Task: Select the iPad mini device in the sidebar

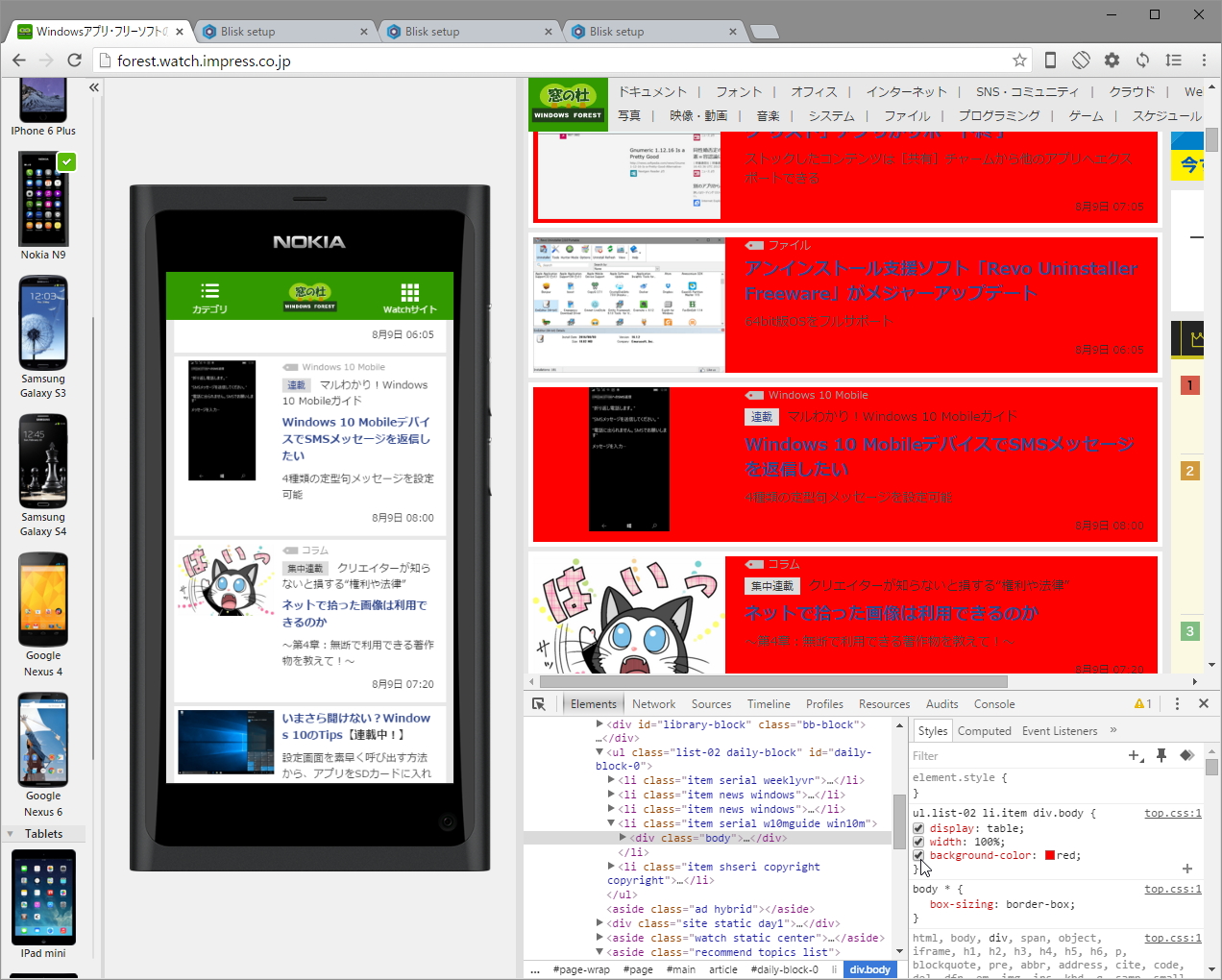Action: coord(43,898)
